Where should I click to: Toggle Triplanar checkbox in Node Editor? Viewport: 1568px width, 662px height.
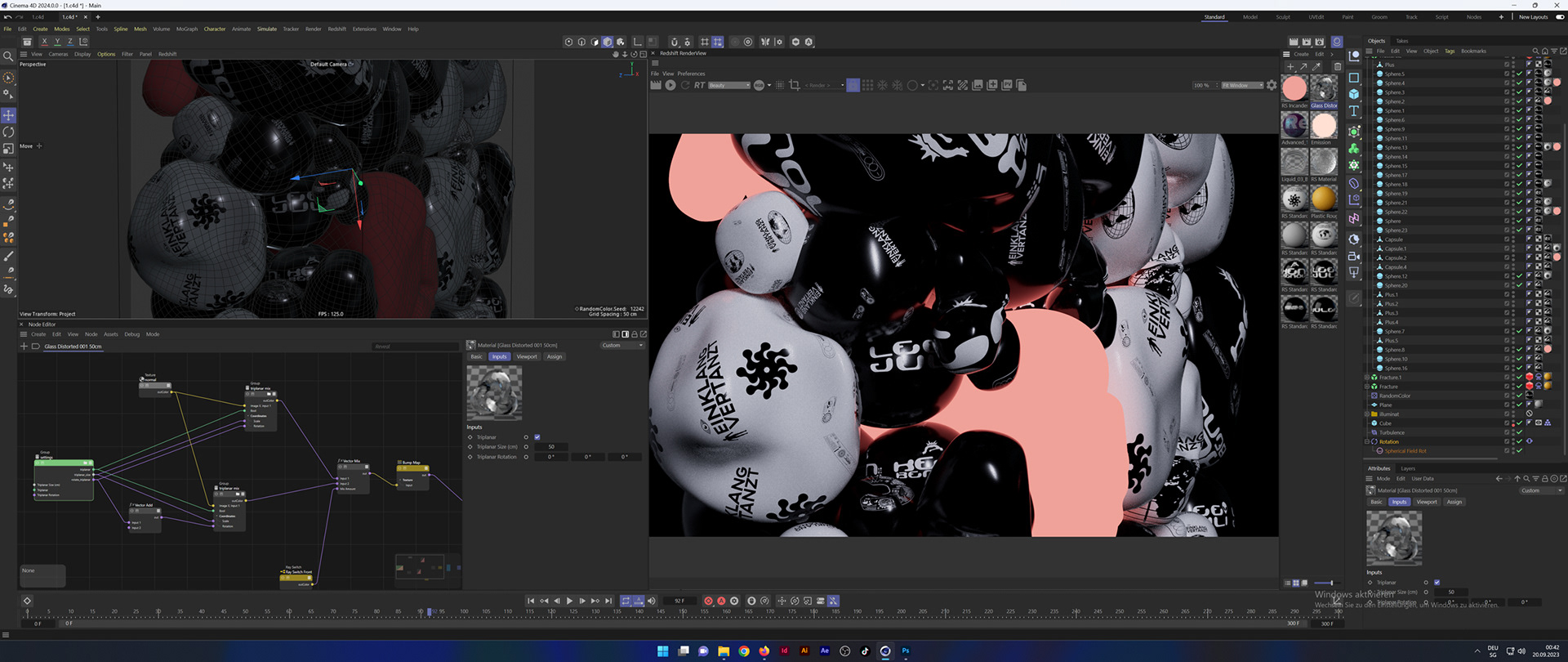click(537, 437)
